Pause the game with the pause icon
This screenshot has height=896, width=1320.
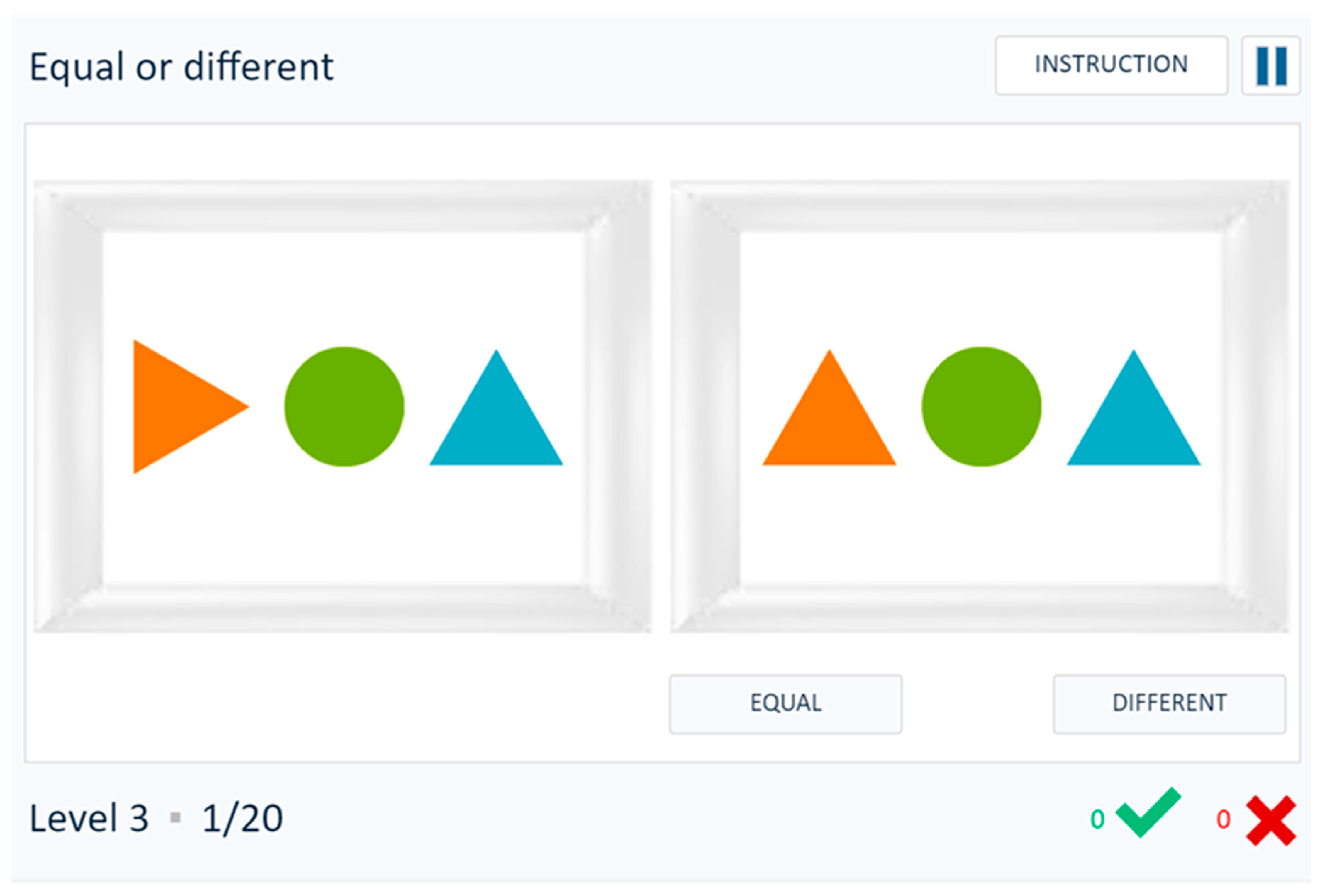tap(1271, 66)
